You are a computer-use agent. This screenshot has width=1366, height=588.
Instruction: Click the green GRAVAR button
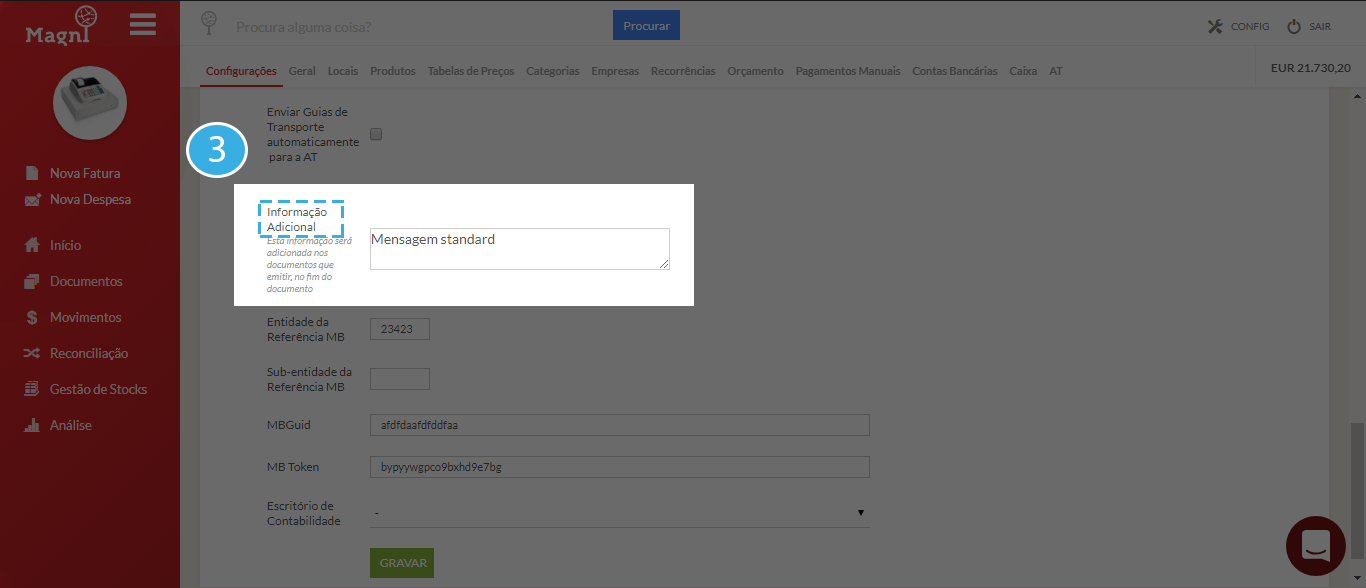coord(402,563)
